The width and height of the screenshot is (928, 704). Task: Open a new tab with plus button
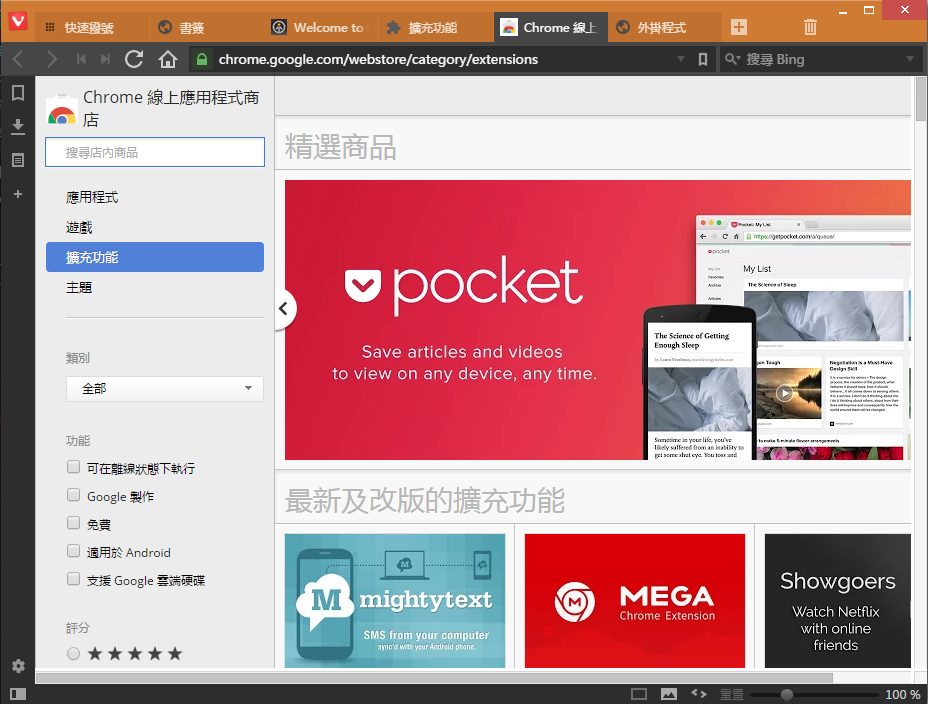(739, 27)
